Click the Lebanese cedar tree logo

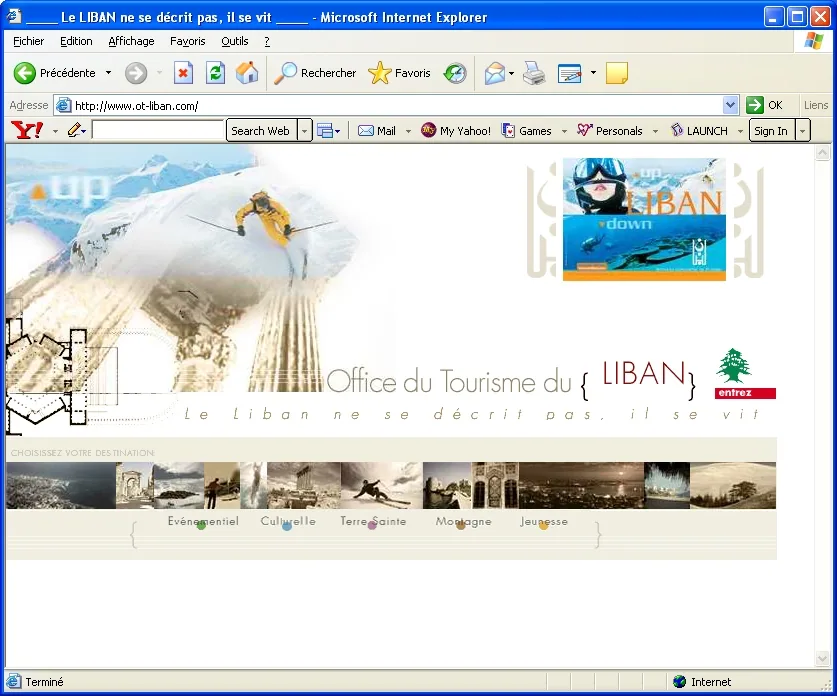coord(733,366)
